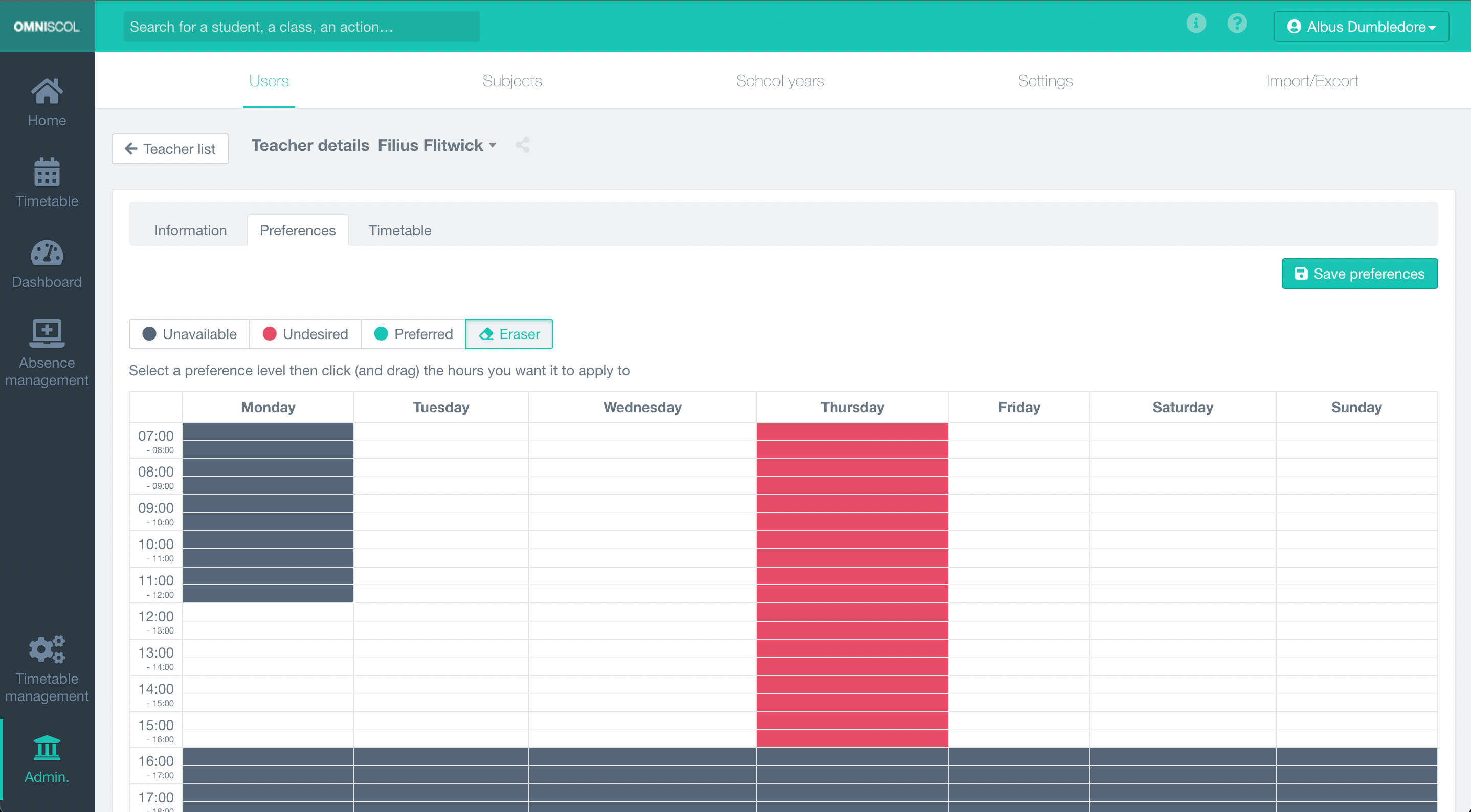
Task: Click the share icon beside teacher name
Action: pos(522,145)
